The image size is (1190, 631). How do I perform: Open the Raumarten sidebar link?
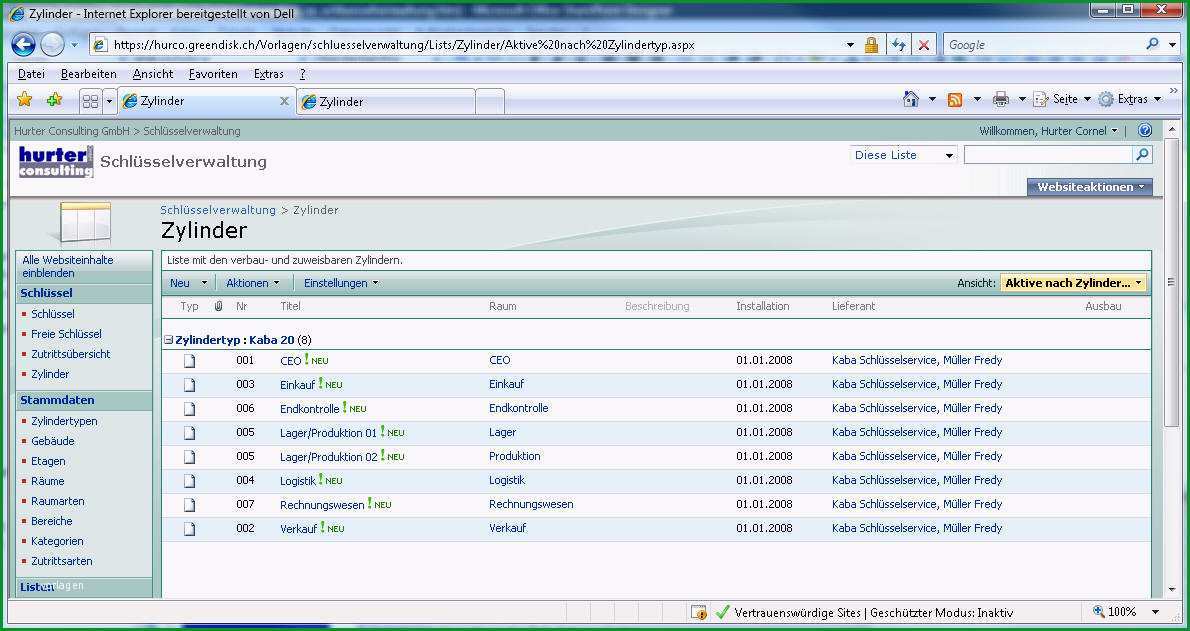(58, 501)
